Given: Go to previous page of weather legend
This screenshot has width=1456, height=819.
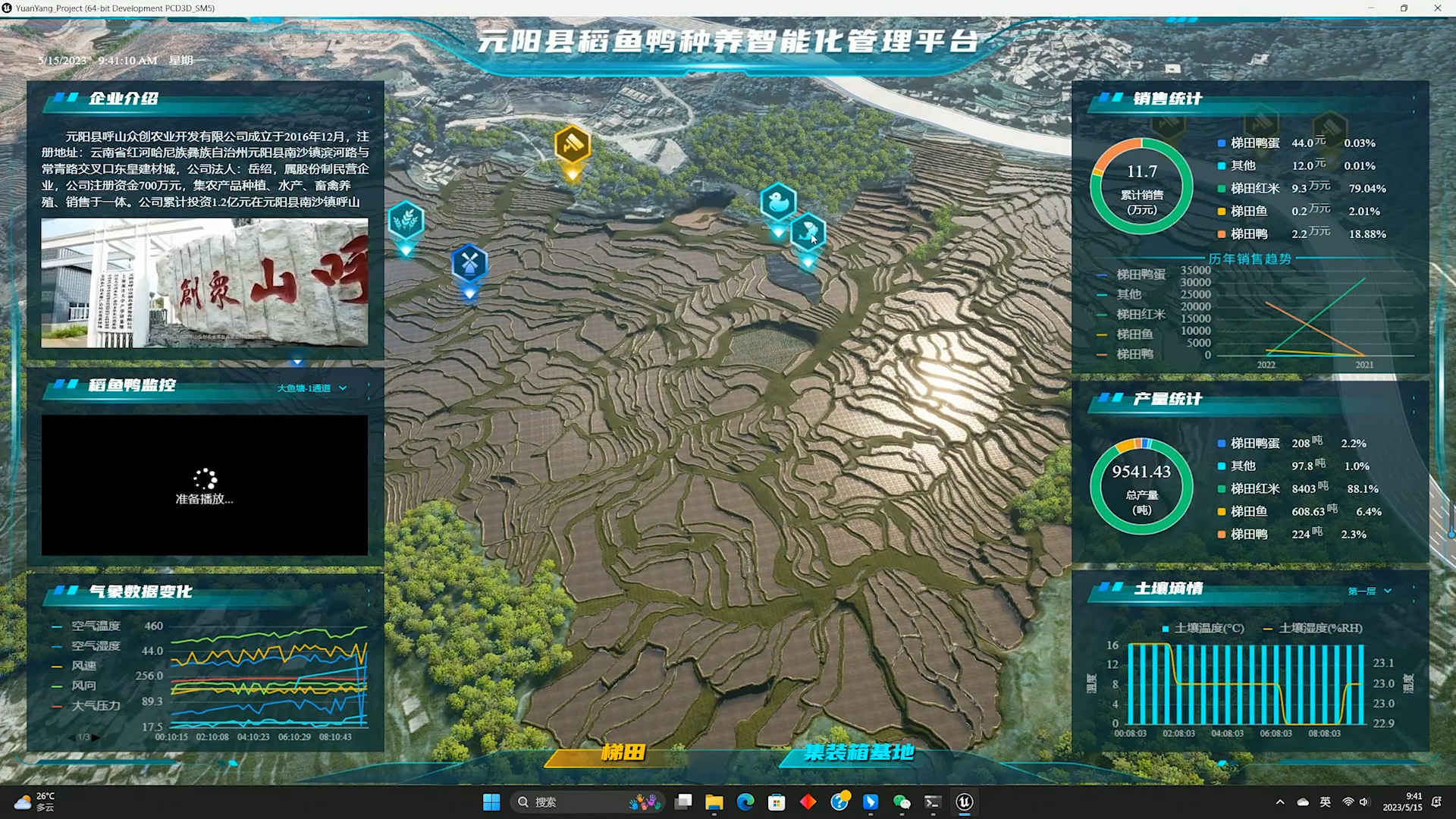Looking at the screenshot, I should pyautogui.click(x=74, y=737).
